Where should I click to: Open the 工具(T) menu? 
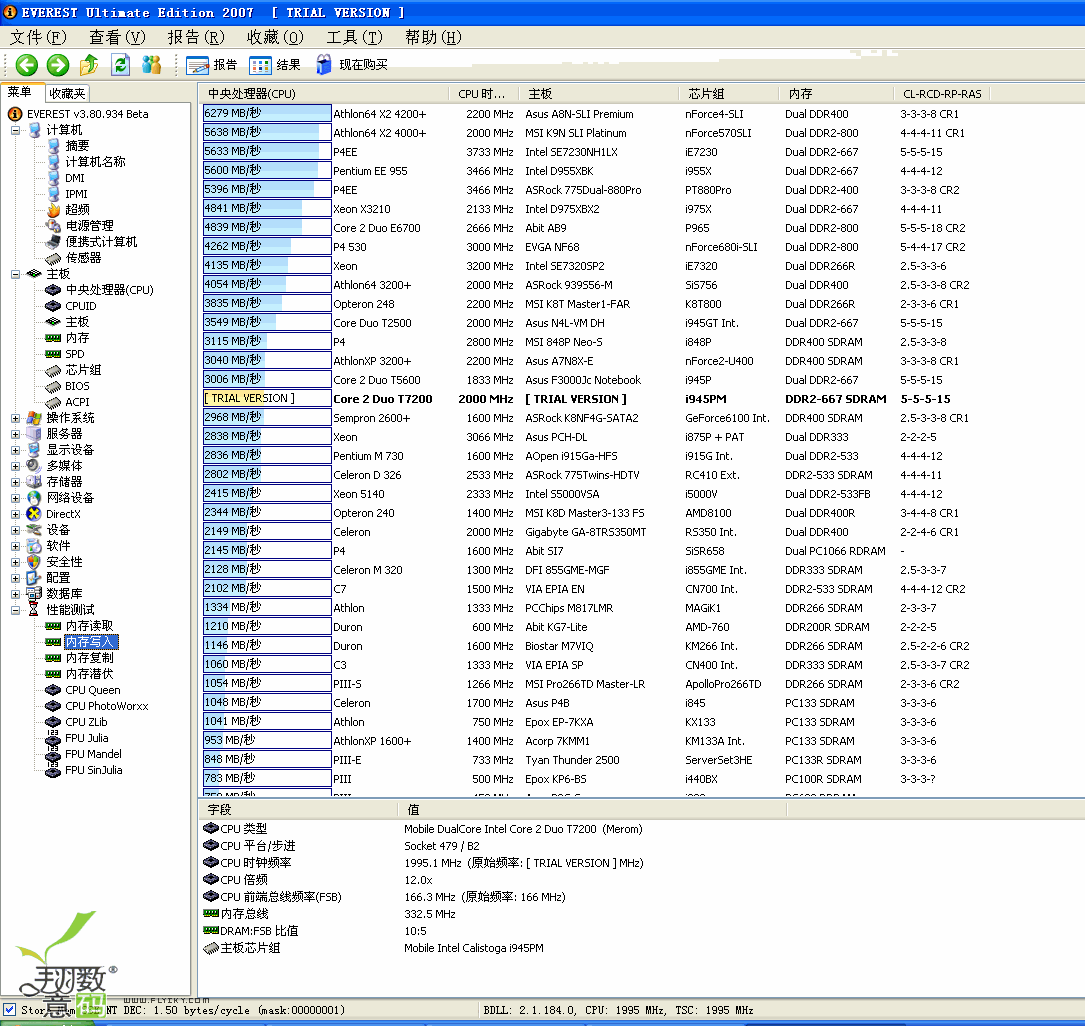[x=354, y=37]
